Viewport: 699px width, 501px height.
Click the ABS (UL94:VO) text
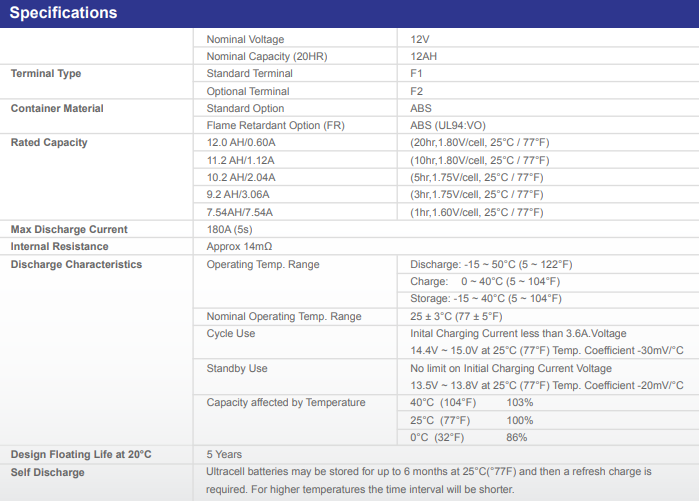click(x=448, y=126)
